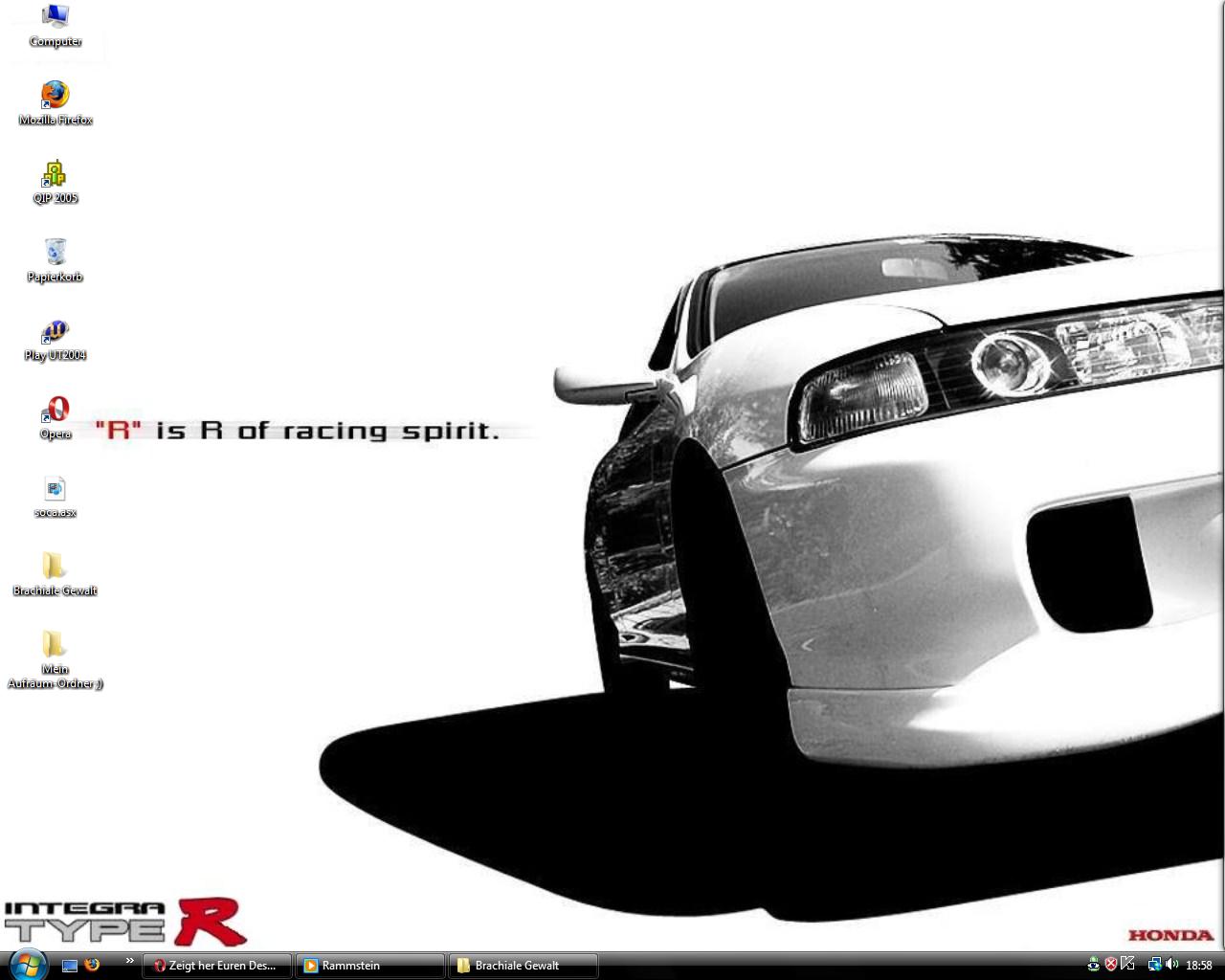This screenshot has width=1225, height=980.
Task: Open the volume speaker tray icon
Action: (1171, 965)
